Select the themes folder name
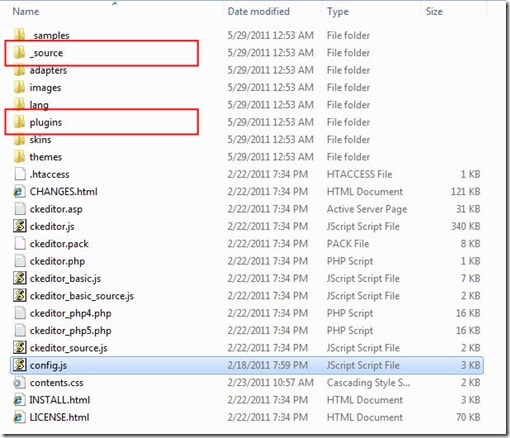 [46, 157]
